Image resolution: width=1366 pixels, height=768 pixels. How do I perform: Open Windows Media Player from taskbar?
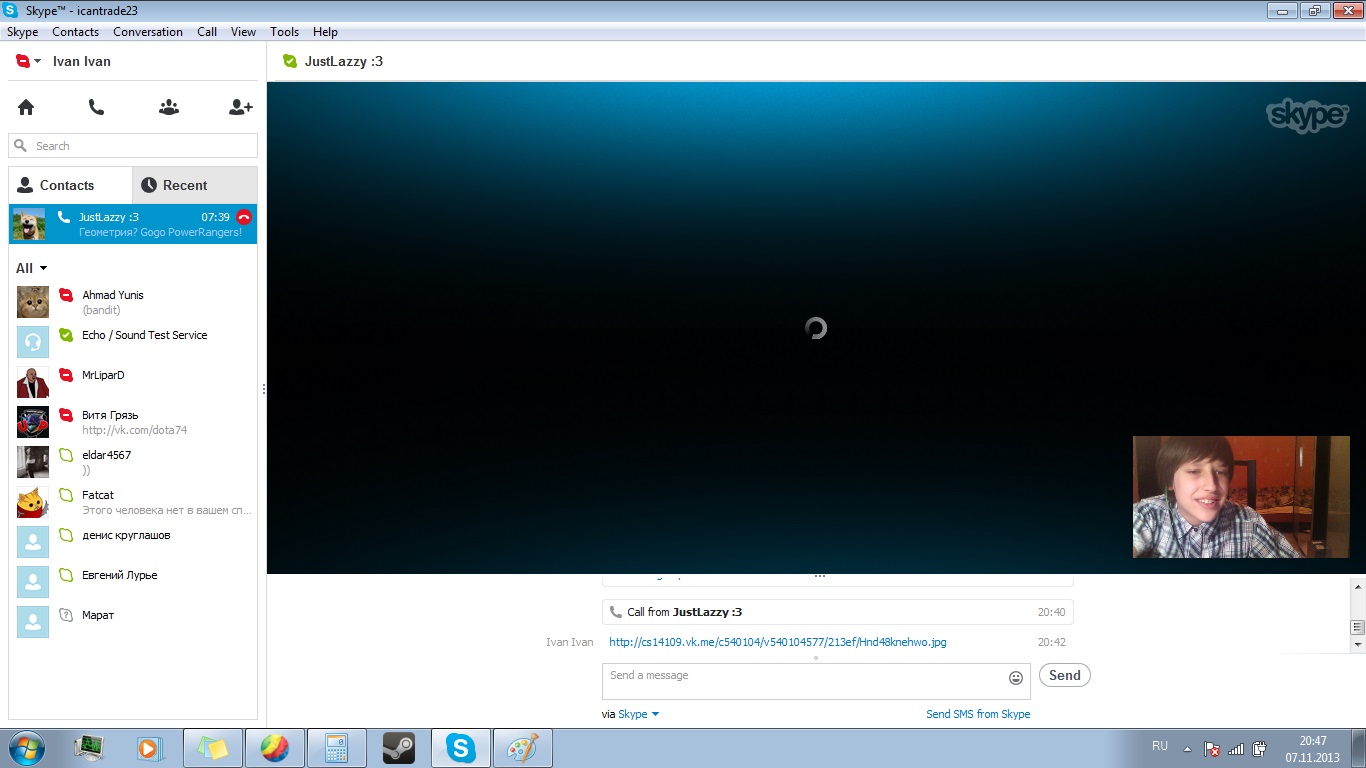150,748
